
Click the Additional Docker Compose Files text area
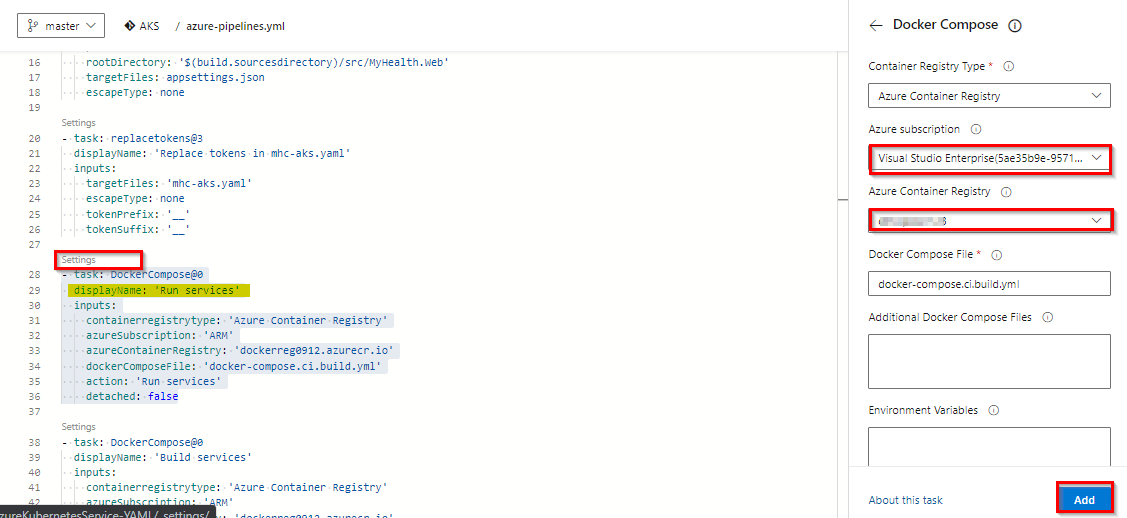989,361
